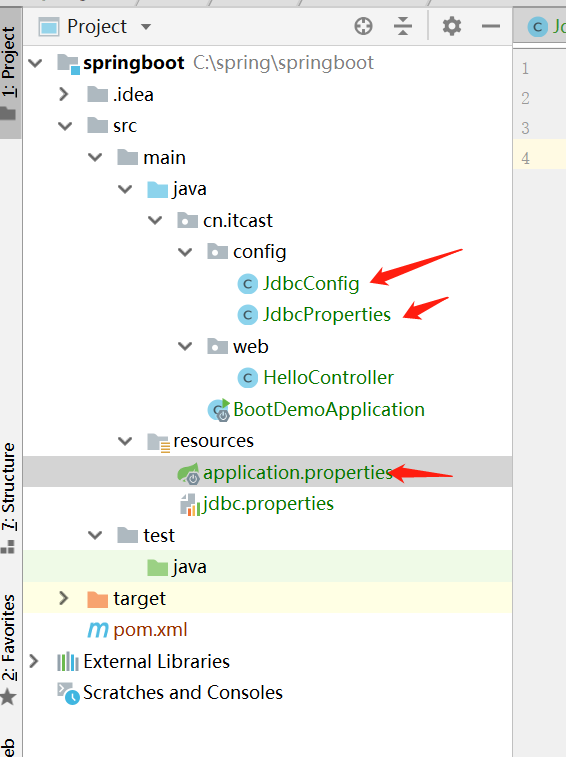Click the Project view window icon
Image resolution: width=566 pixels, height=757 pixels.
[x=49, y=27]
